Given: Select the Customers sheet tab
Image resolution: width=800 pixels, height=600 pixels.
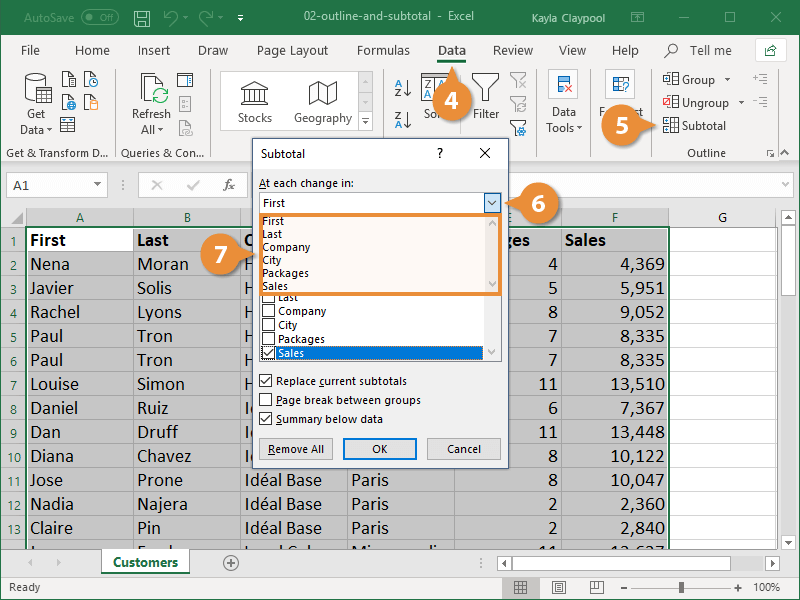Looking at the screenshot, I should click(144, 562).
